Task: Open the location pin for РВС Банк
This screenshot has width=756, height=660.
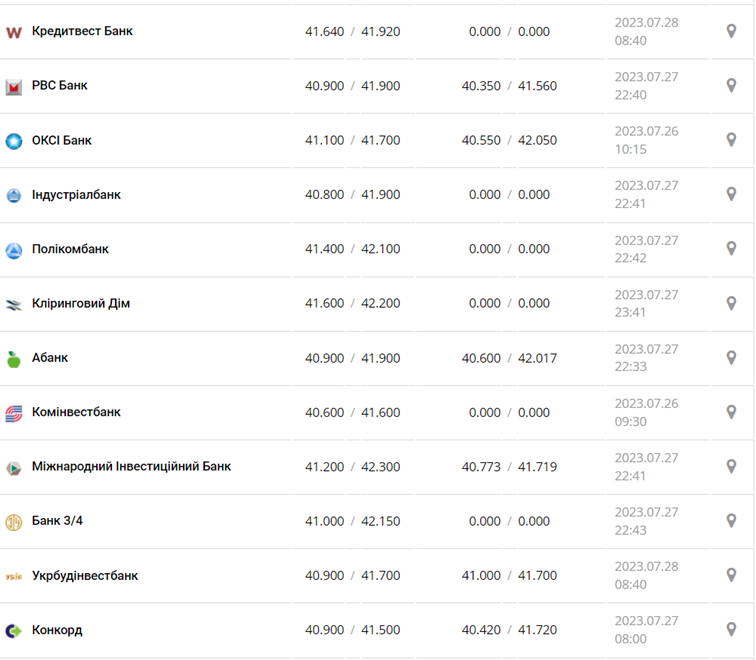Action: (x=731, y=86)
